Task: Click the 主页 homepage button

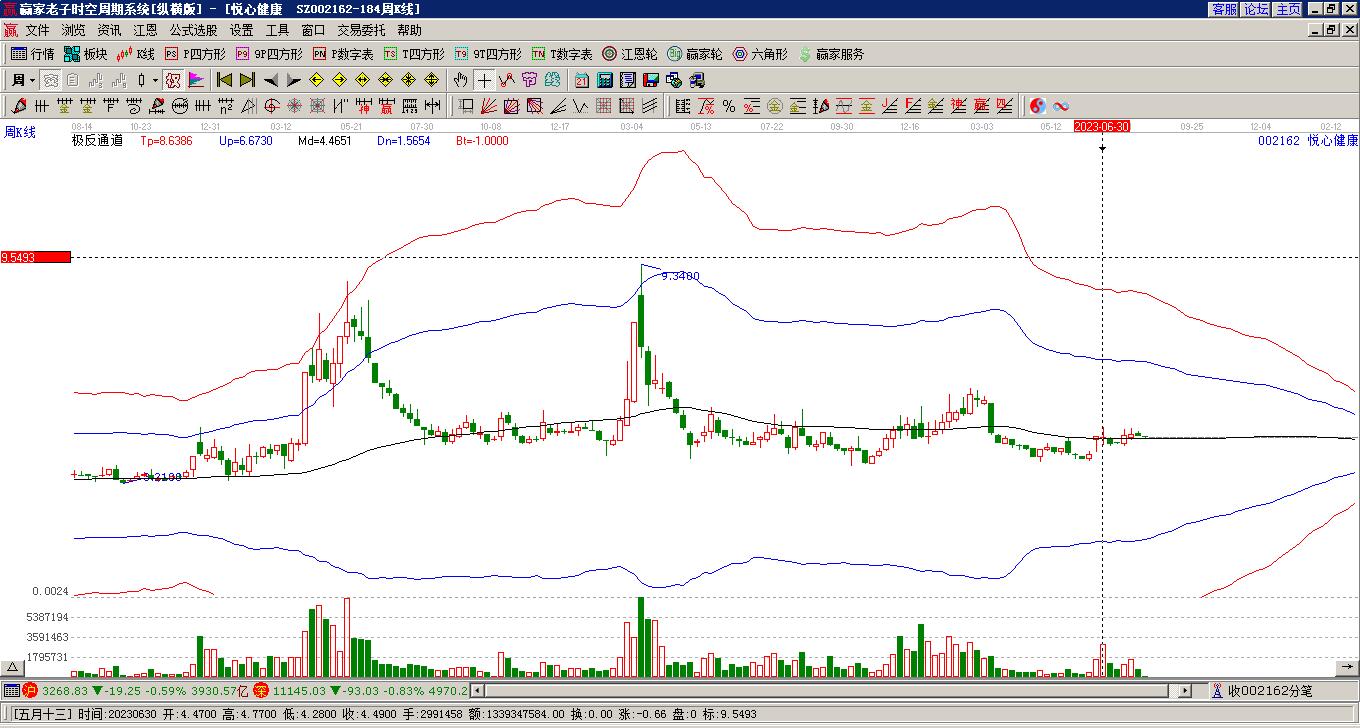Action: click(1288, 9)
